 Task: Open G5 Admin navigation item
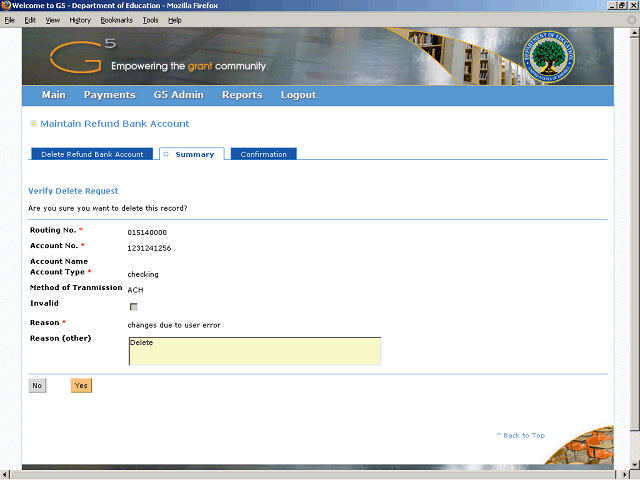coord(179,95)
